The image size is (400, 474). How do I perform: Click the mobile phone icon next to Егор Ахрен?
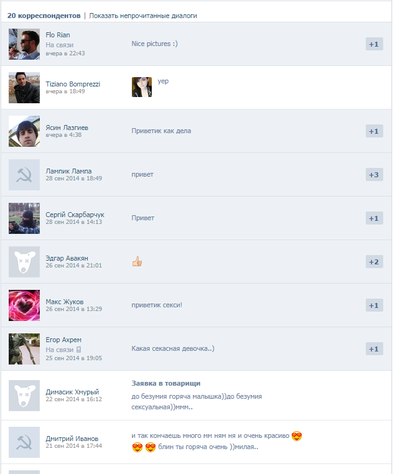[x=79, y=350]
